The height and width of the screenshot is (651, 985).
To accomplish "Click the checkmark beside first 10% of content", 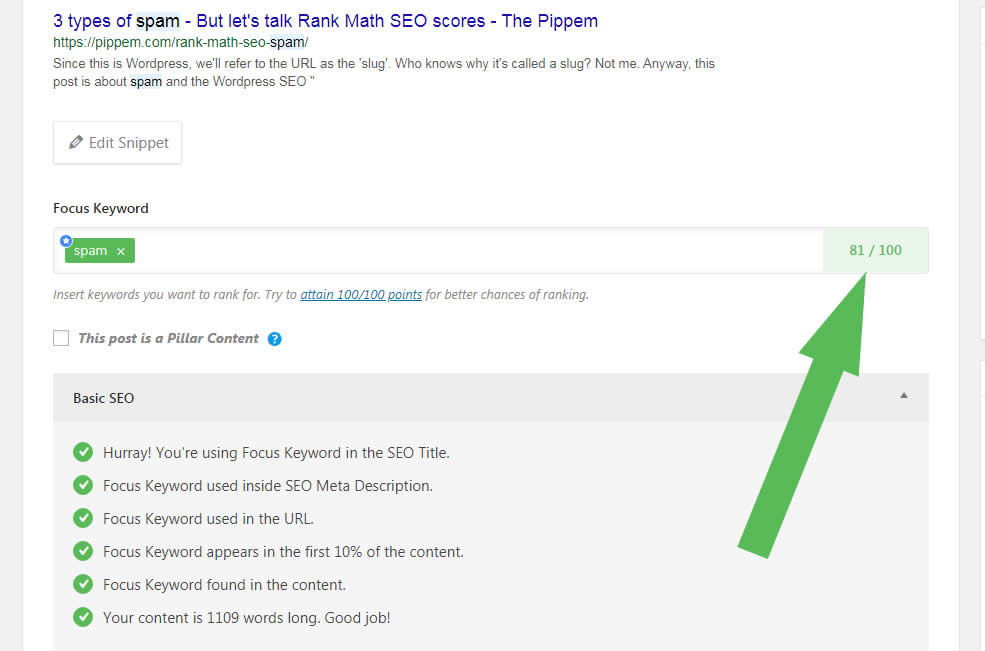I will point(83,551).
